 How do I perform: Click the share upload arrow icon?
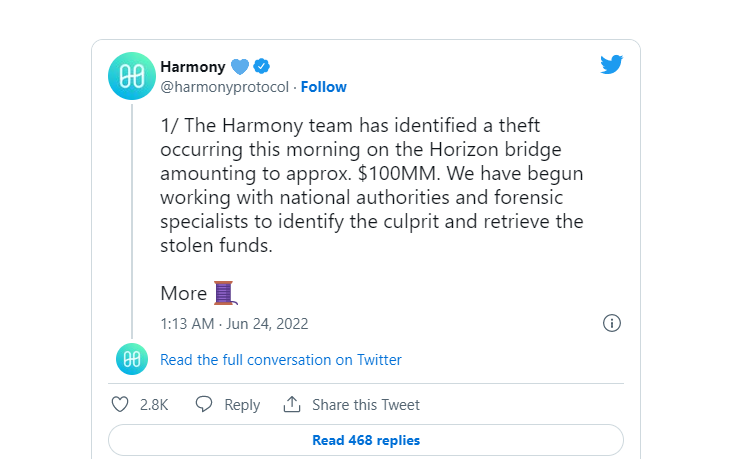click(x=292, y=404)
